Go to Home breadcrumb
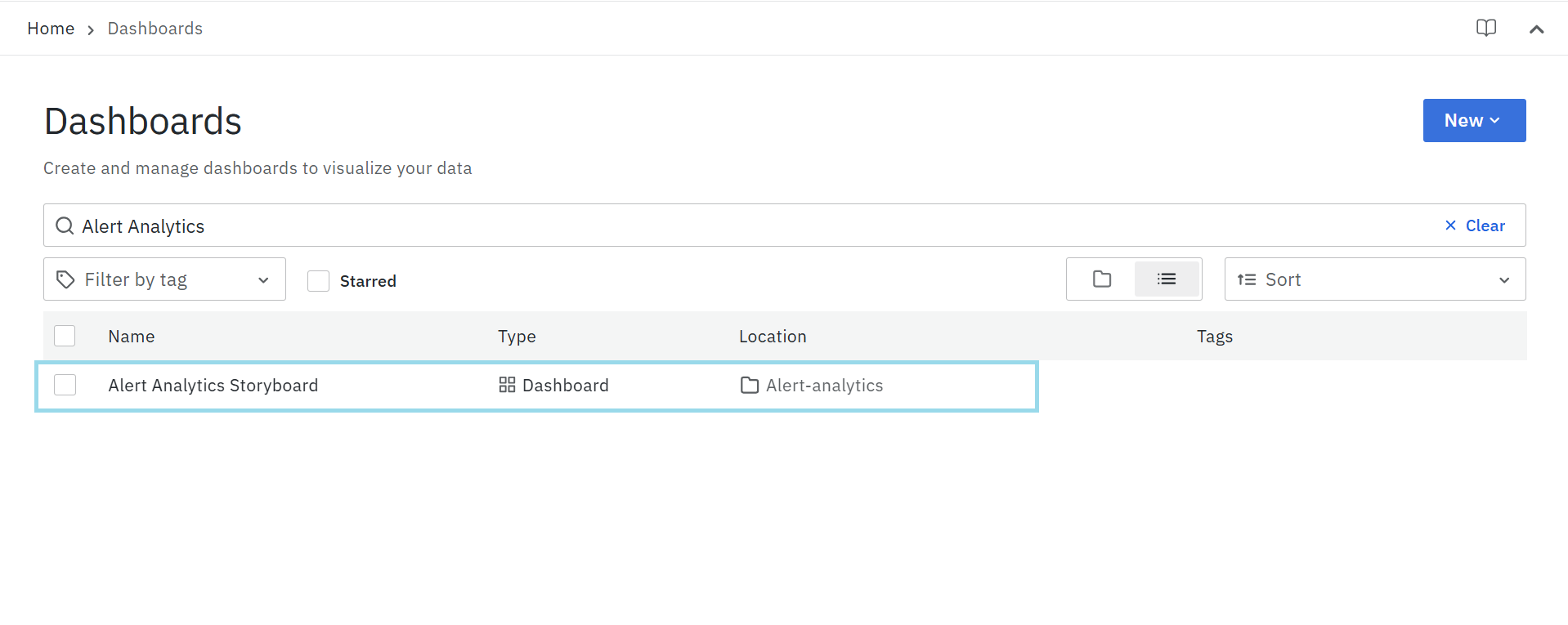The image size is (1568, 625). click(x=51, y=29)
